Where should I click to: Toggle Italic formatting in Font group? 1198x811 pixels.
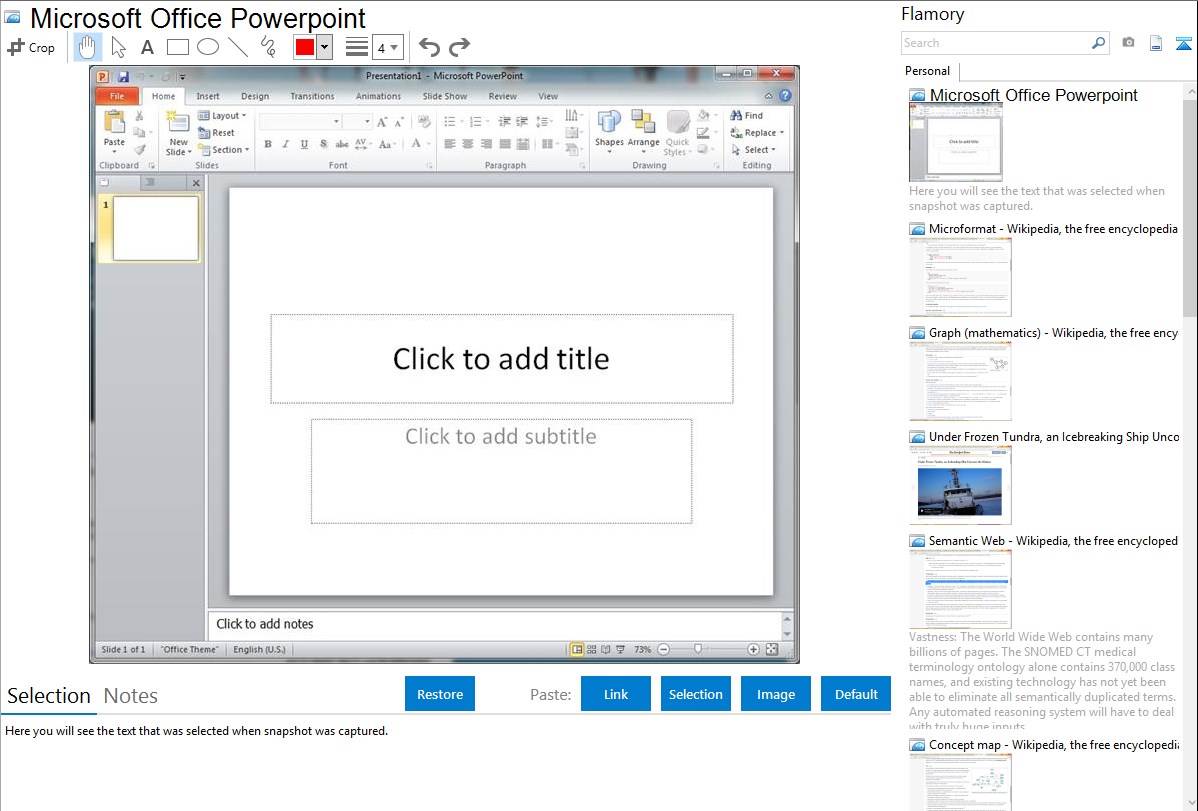[286, 144]
